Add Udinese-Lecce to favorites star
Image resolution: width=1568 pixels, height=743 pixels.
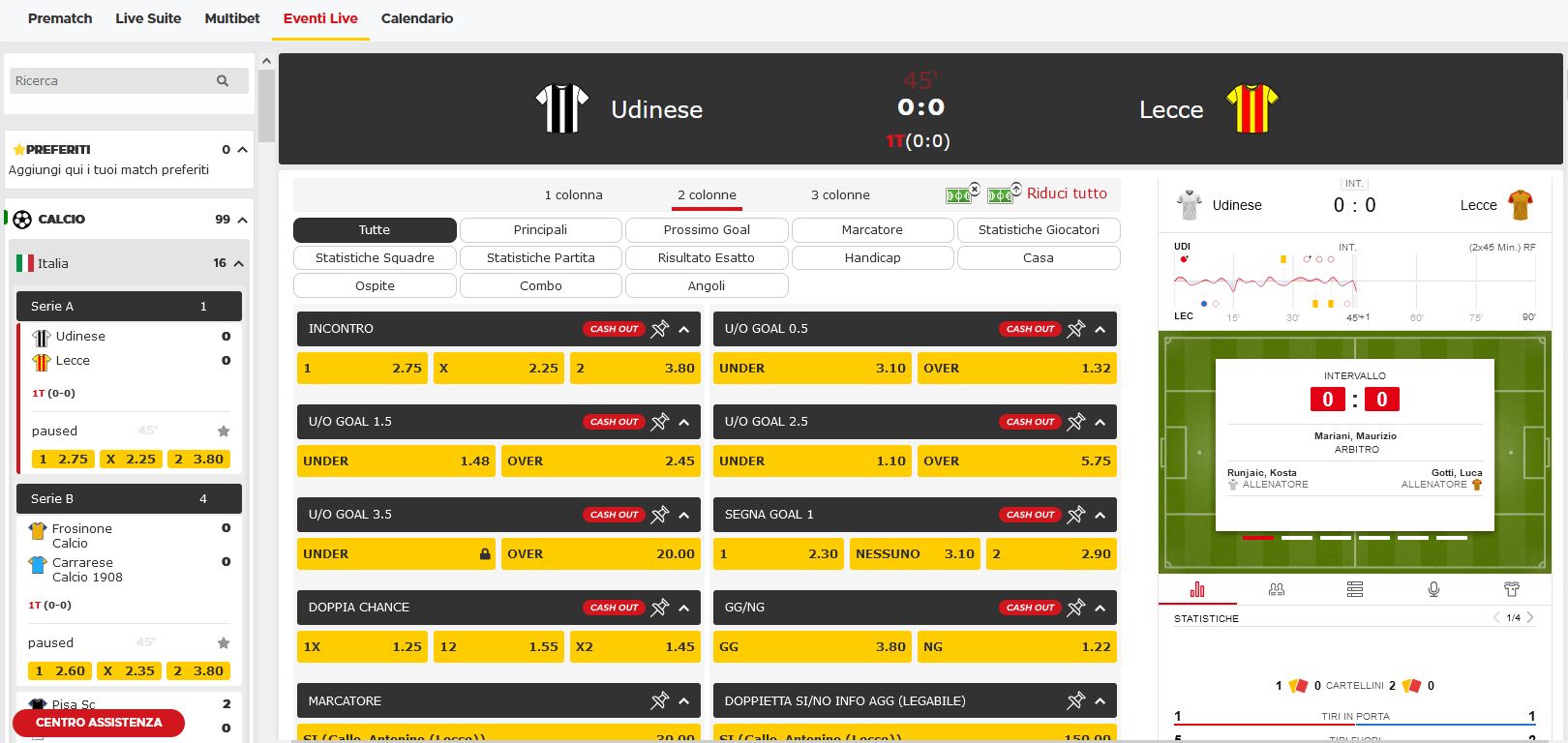[x=224, y=431]
